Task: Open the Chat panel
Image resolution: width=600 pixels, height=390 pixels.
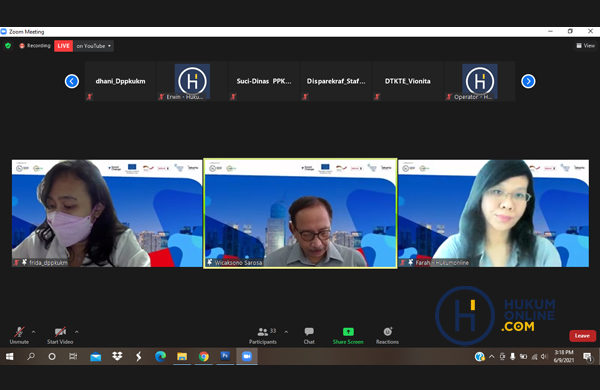Action: 309,335
